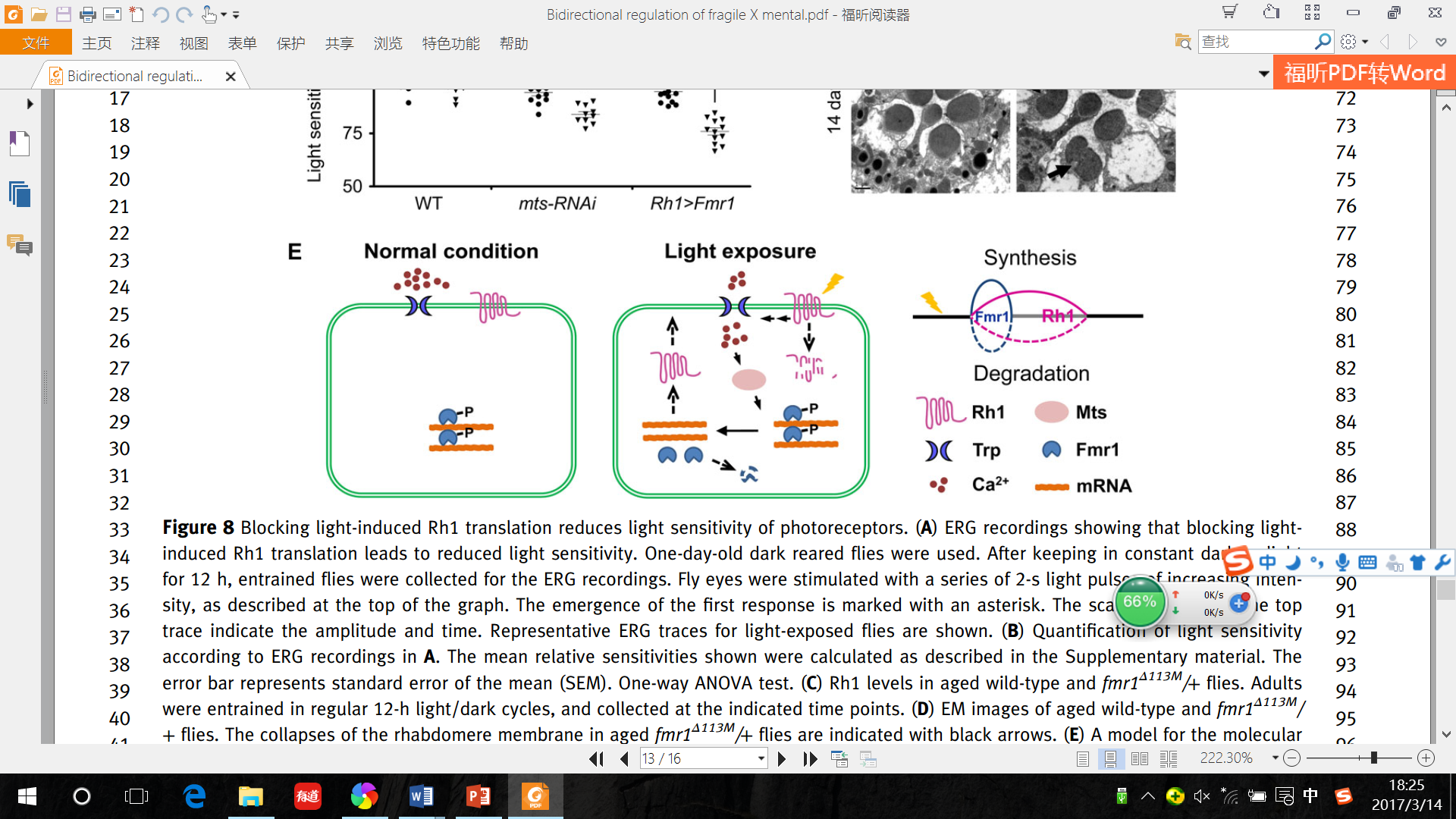Toggle the title bar grid mode icon

coord(1312,12)
